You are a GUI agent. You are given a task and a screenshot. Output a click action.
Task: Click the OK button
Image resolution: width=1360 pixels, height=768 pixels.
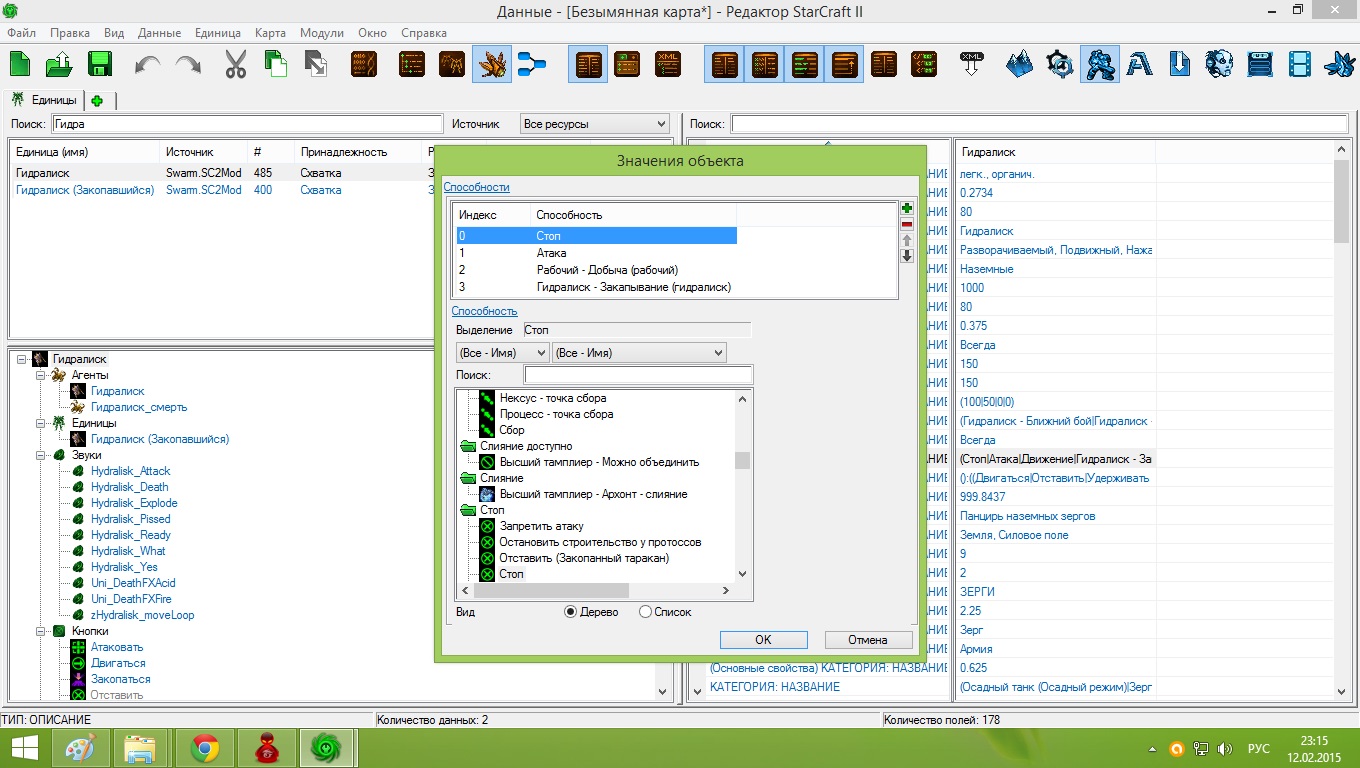point(763,640)
